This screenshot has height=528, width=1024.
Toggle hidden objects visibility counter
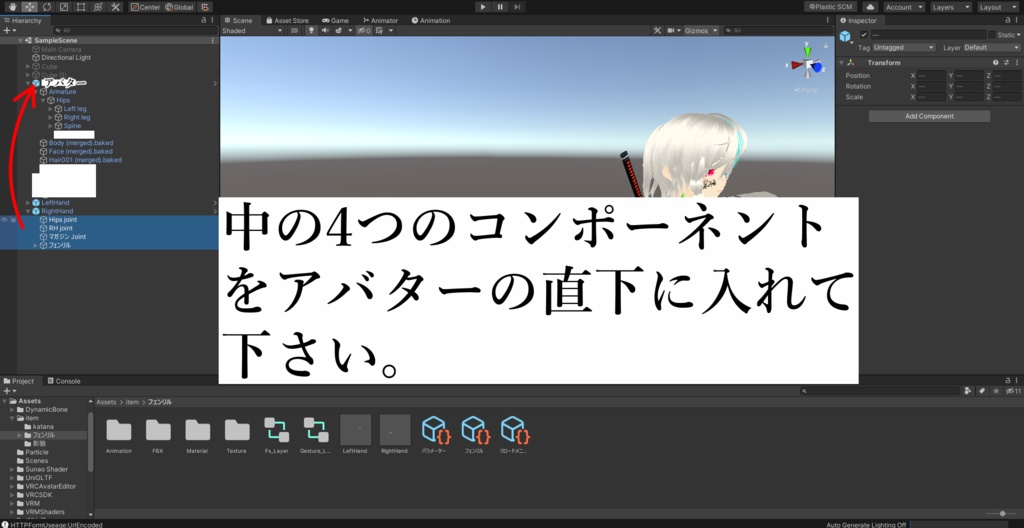[x=364, y=31]
